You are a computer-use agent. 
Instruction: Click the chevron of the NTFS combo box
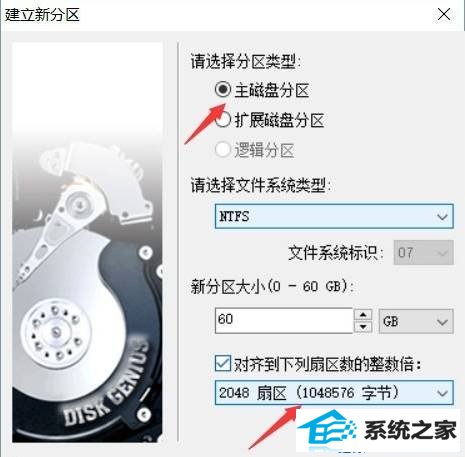click(x=442, y=217)
